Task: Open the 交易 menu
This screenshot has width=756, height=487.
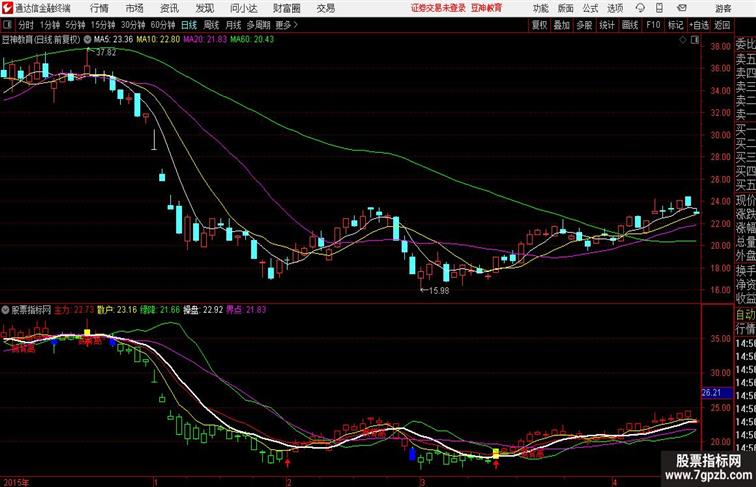Action: [x=325, y=8]
